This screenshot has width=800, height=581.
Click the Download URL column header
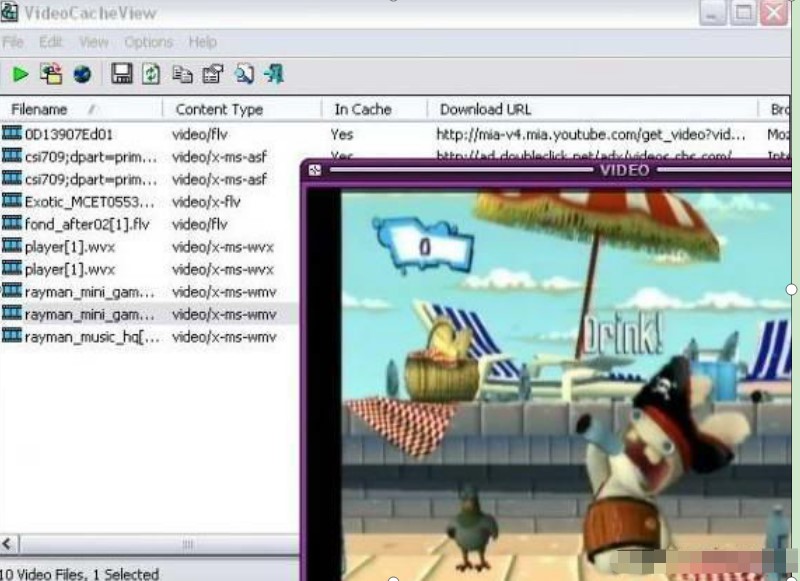(485, 109)
